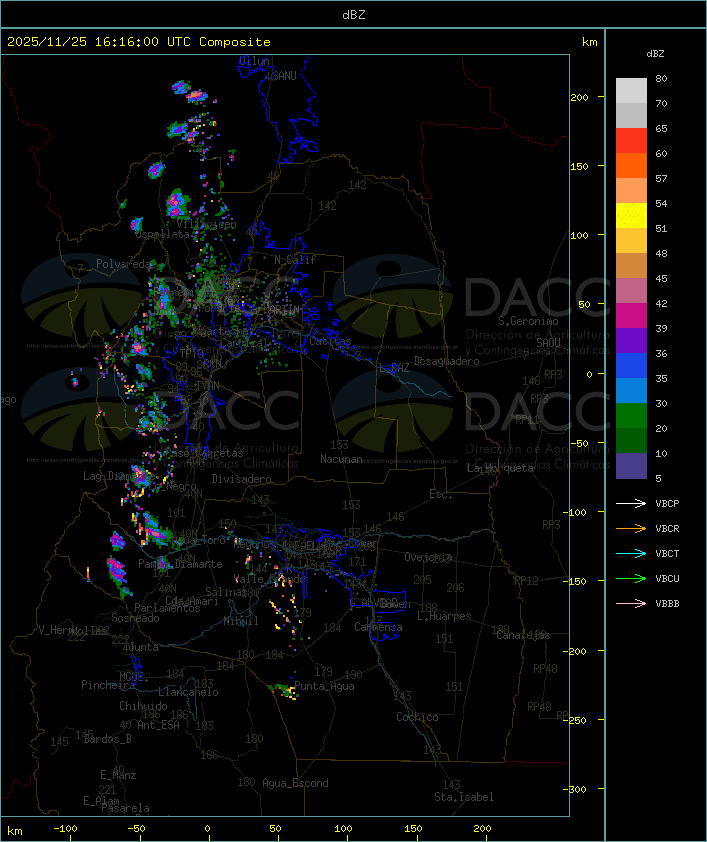Click the pink VBBB arrow icon
Viewport: 707px width, 842px height.
pyautogui.click(x=631, y=604)
